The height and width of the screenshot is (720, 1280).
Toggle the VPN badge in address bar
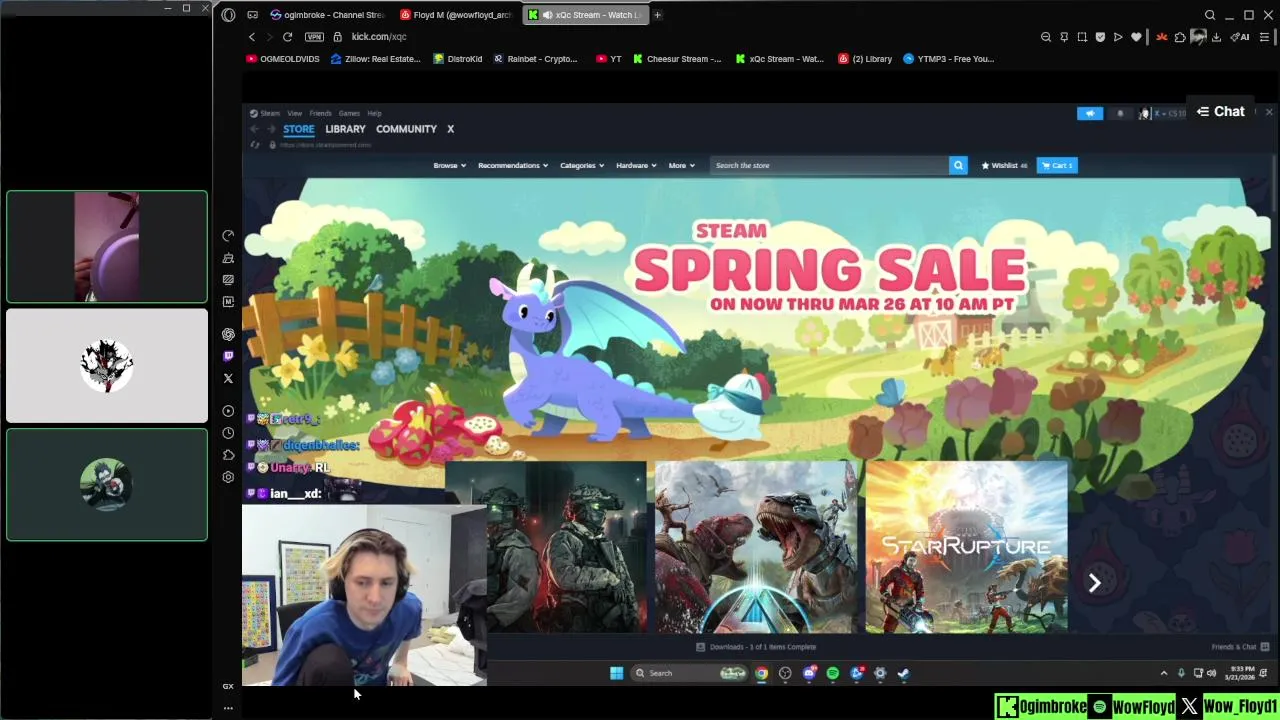(x=315, y=37)
